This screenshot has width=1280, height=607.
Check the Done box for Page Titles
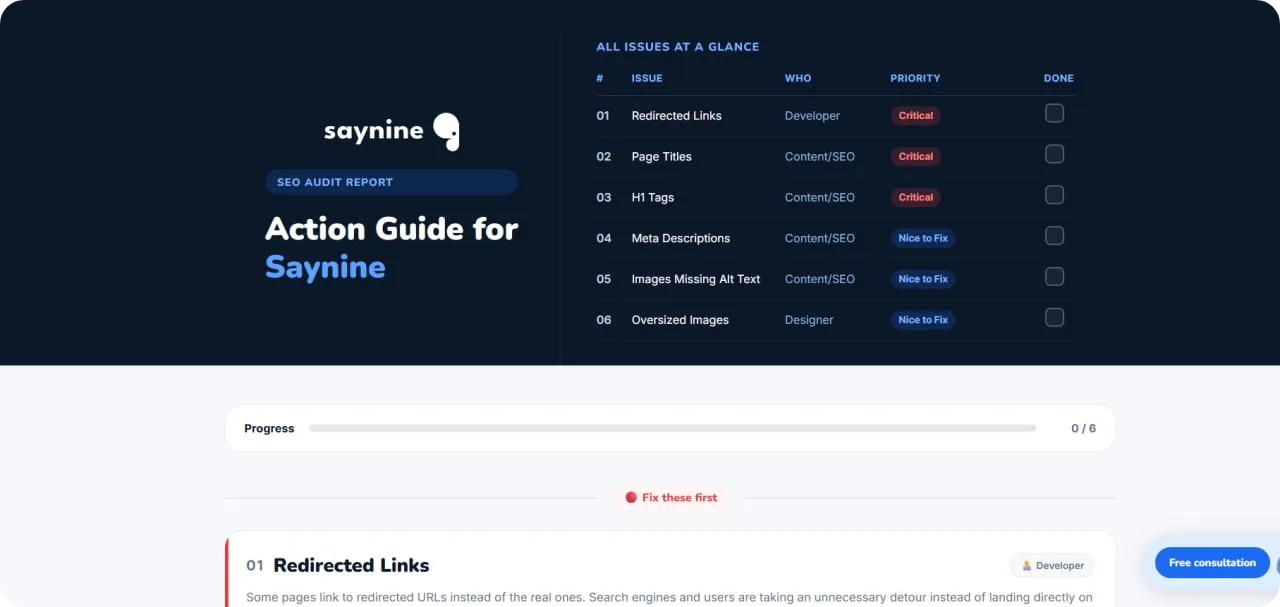click(x=1054, y=154)
